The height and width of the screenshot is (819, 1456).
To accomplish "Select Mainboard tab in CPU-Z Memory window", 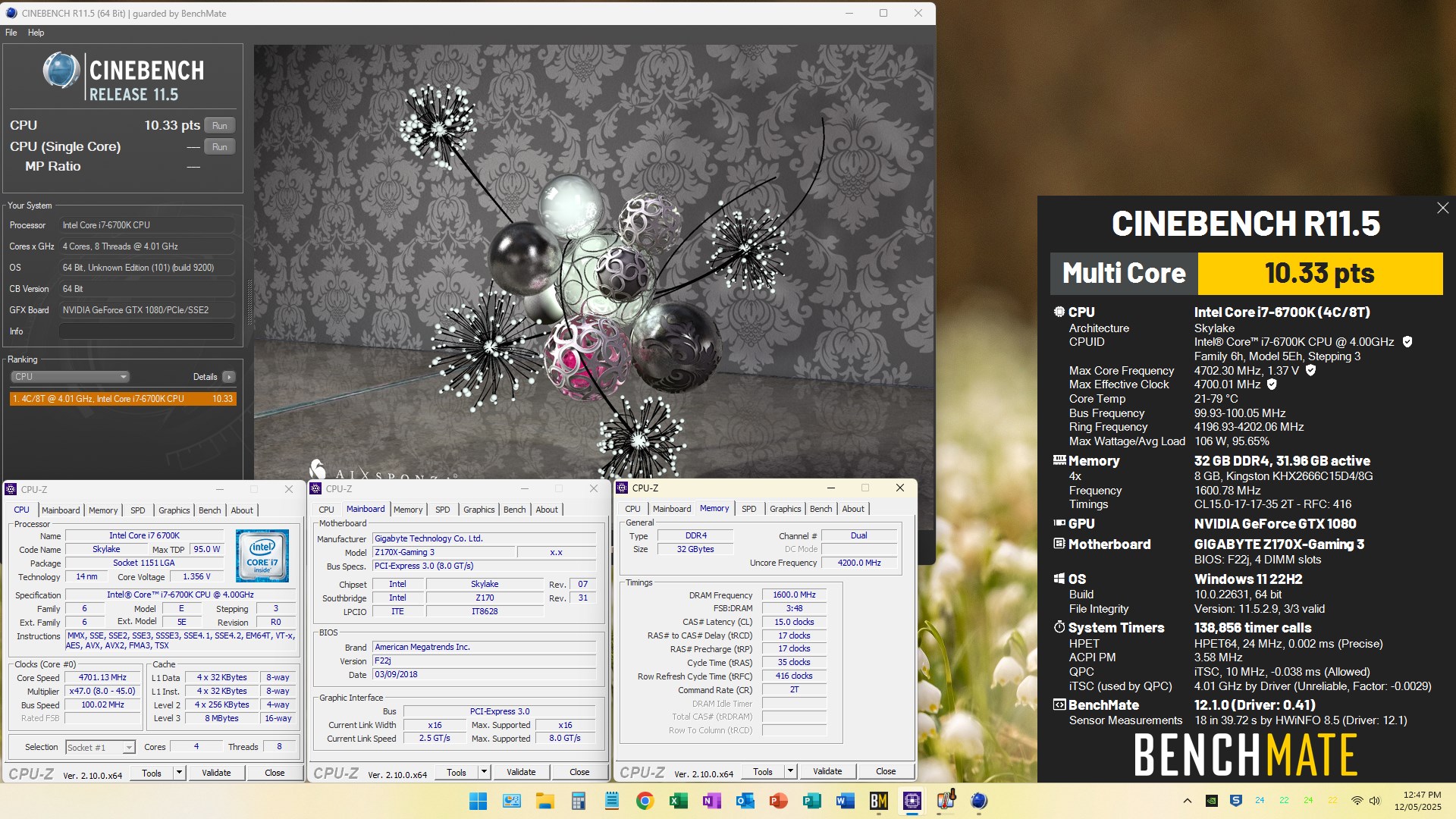I will [672, 509].
